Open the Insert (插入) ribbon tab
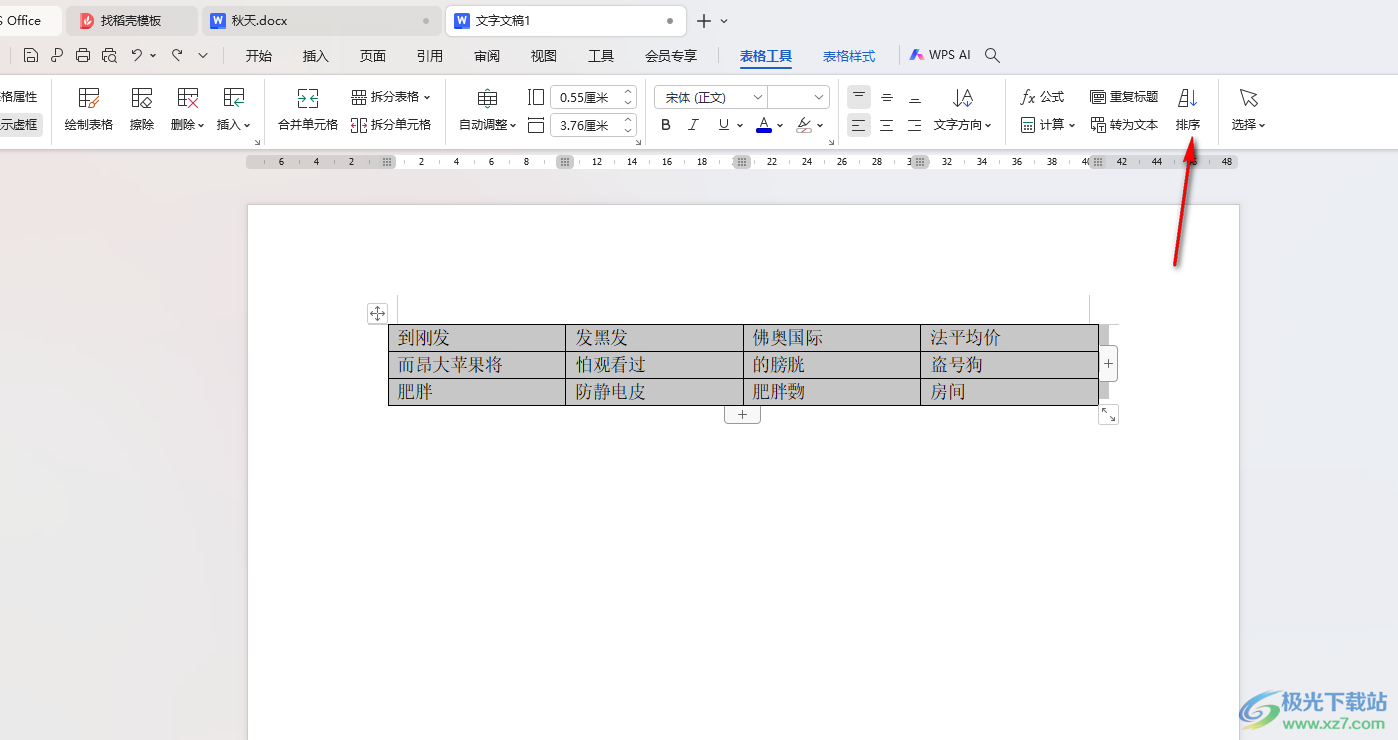The height and width of the screenshot is (740, 1398). click(x=316, y=56)
